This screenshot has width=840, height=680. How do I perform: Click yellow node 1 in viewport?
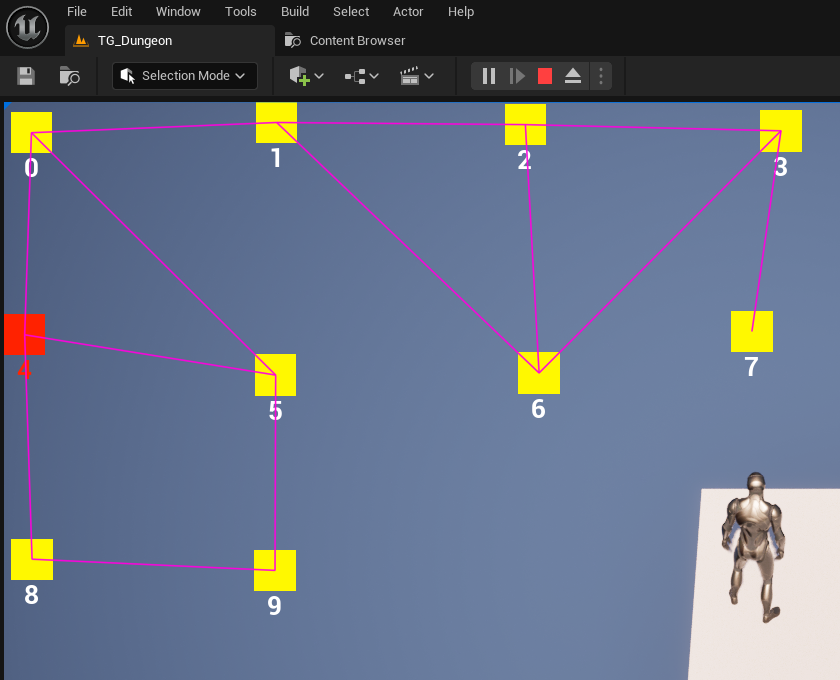click(276, 123)
